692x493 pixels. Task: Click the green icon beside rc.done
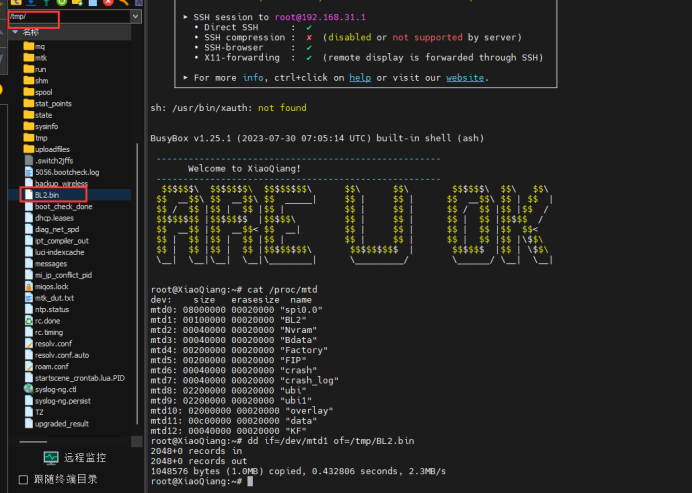point(27,321)
